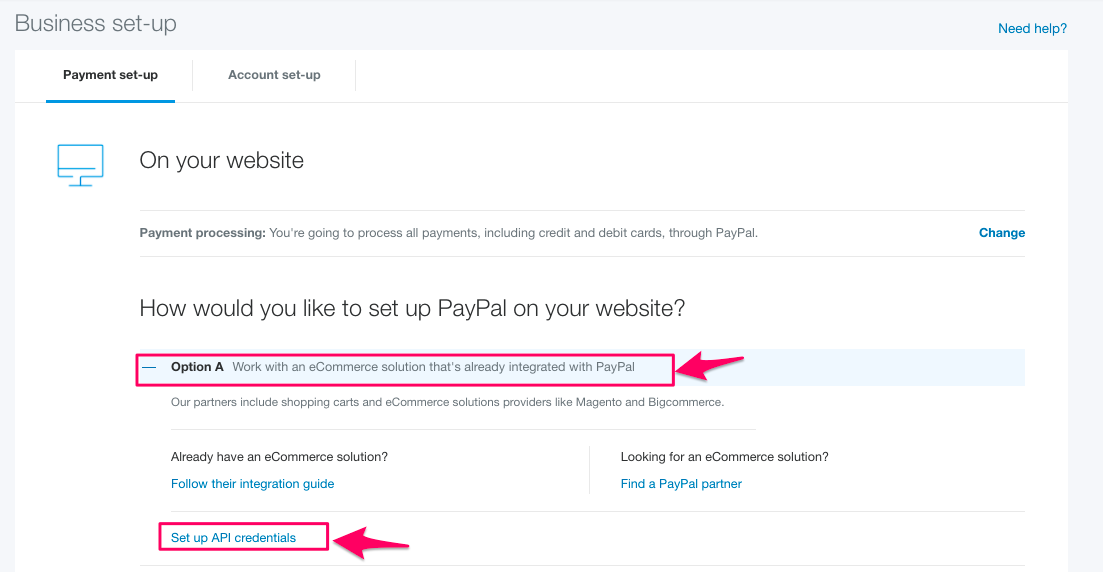Click Follow their integration guide link
1103x572 pixels.
point(253,484)
